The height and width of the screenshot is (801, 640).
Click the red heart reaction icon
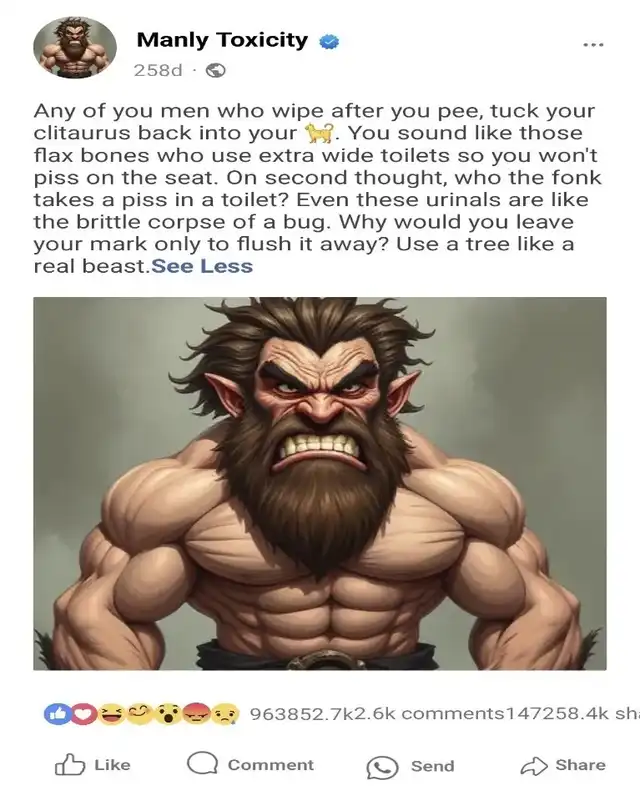pyautogui.click(x=84, y=714)
